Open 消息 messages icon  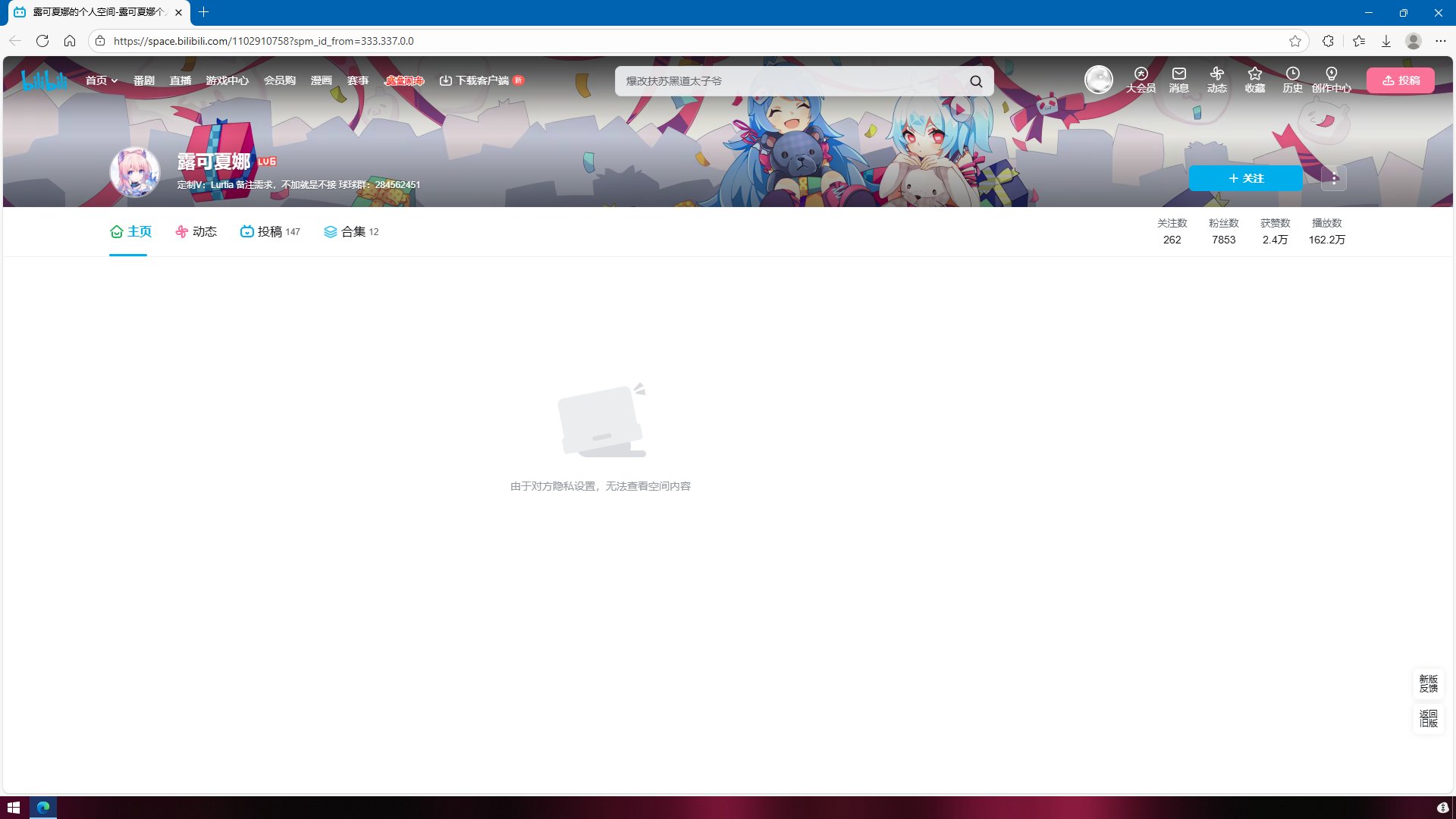click(x=1178, y=80)
